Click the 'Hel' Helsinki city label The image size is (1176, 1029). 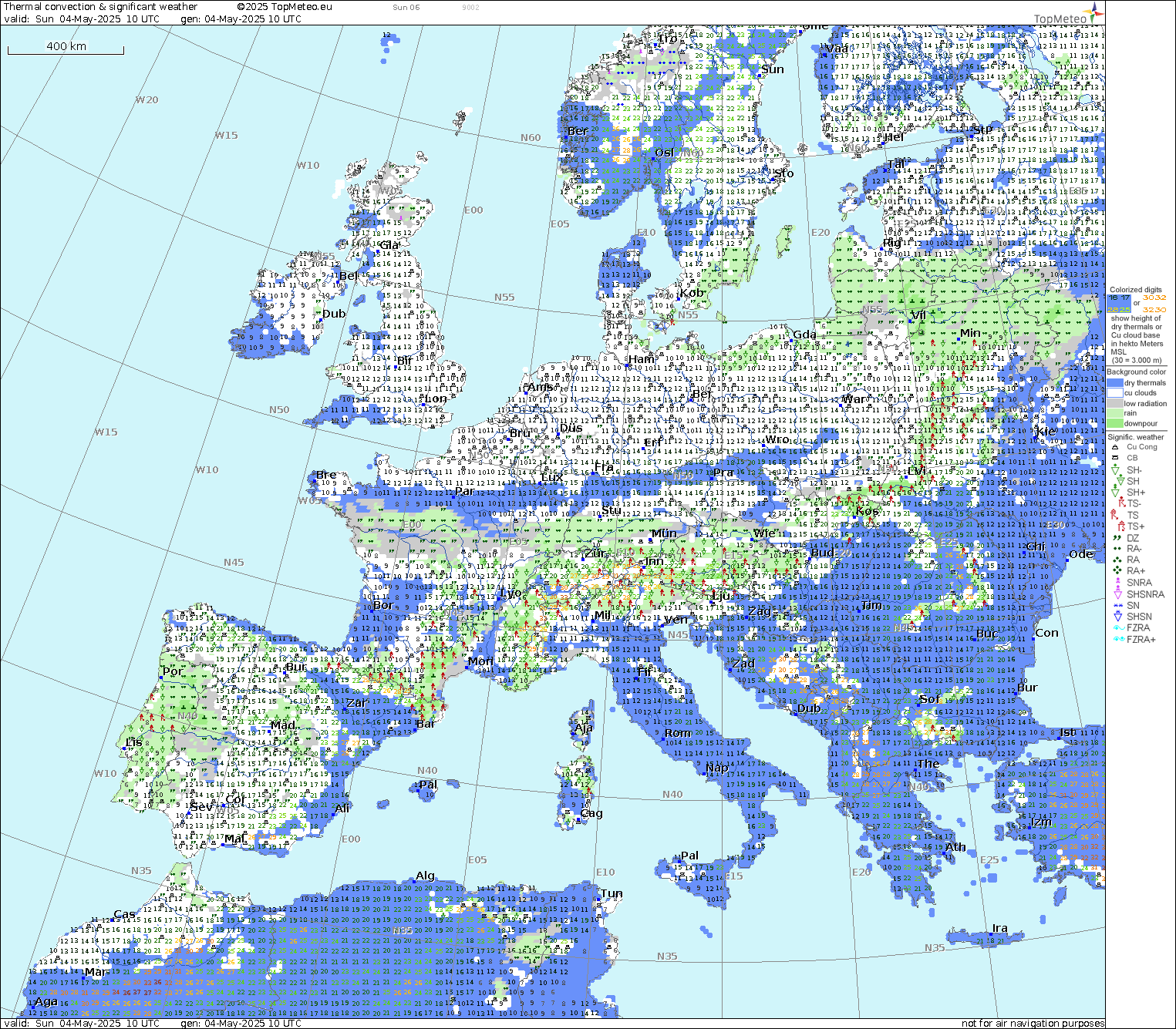(894, 137)
